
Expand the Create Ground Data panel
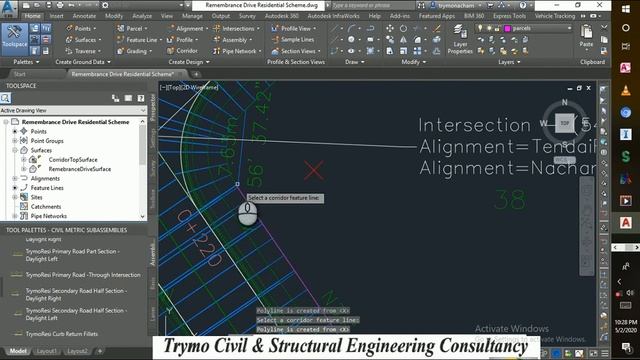click(x=83, y=62)
